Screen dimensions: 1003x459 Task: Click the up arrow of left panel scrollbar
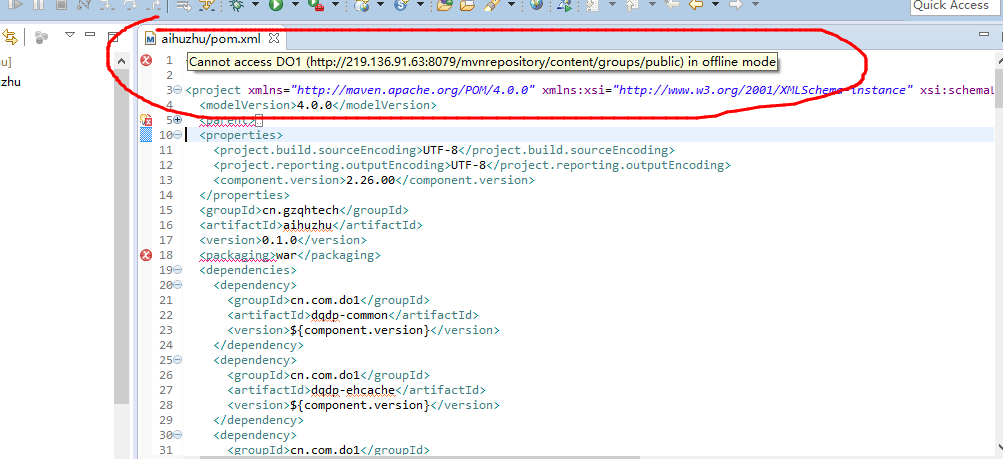121,62
